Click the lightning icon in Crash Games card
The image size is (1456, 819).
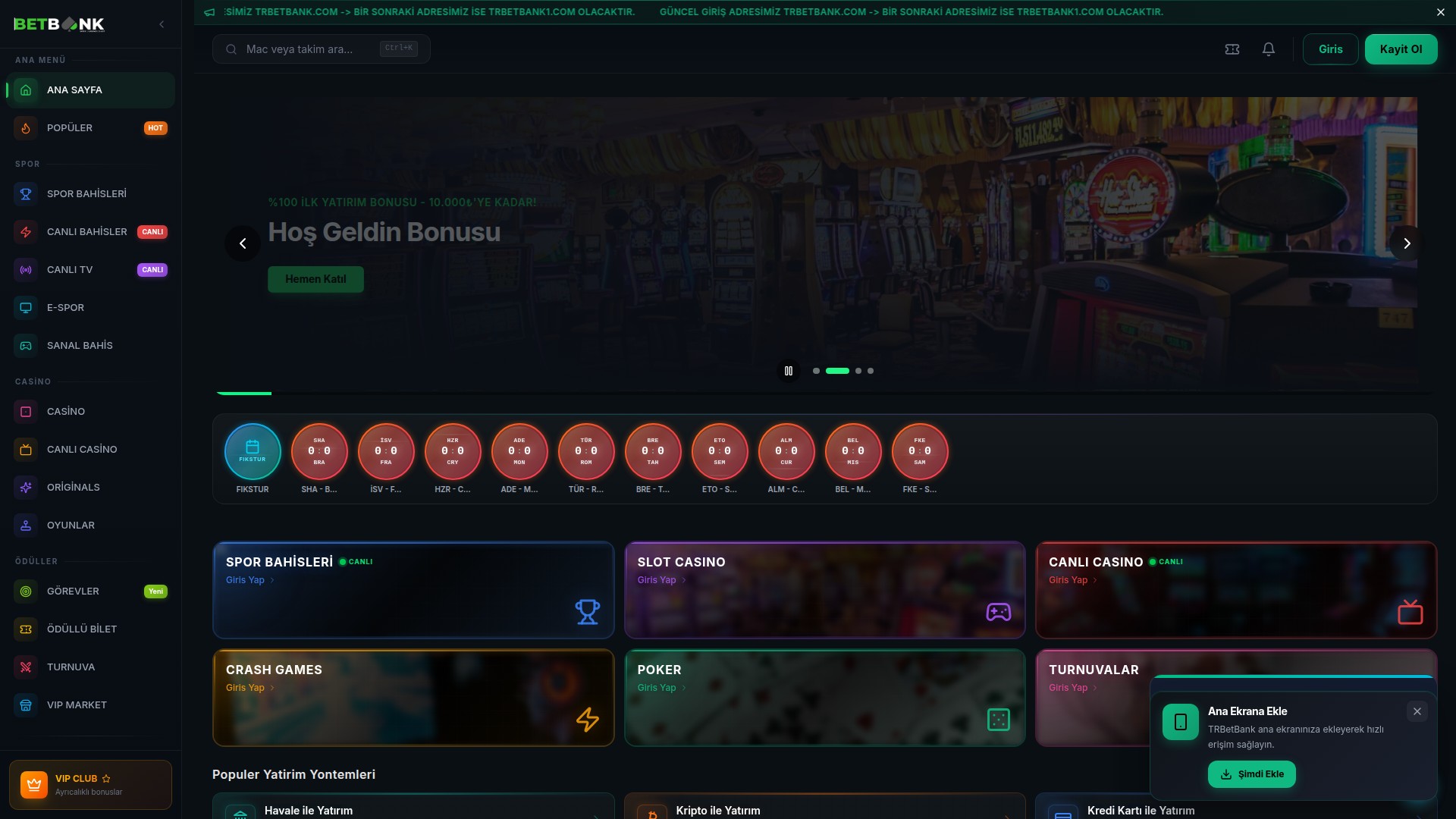(x=587, y=719)
